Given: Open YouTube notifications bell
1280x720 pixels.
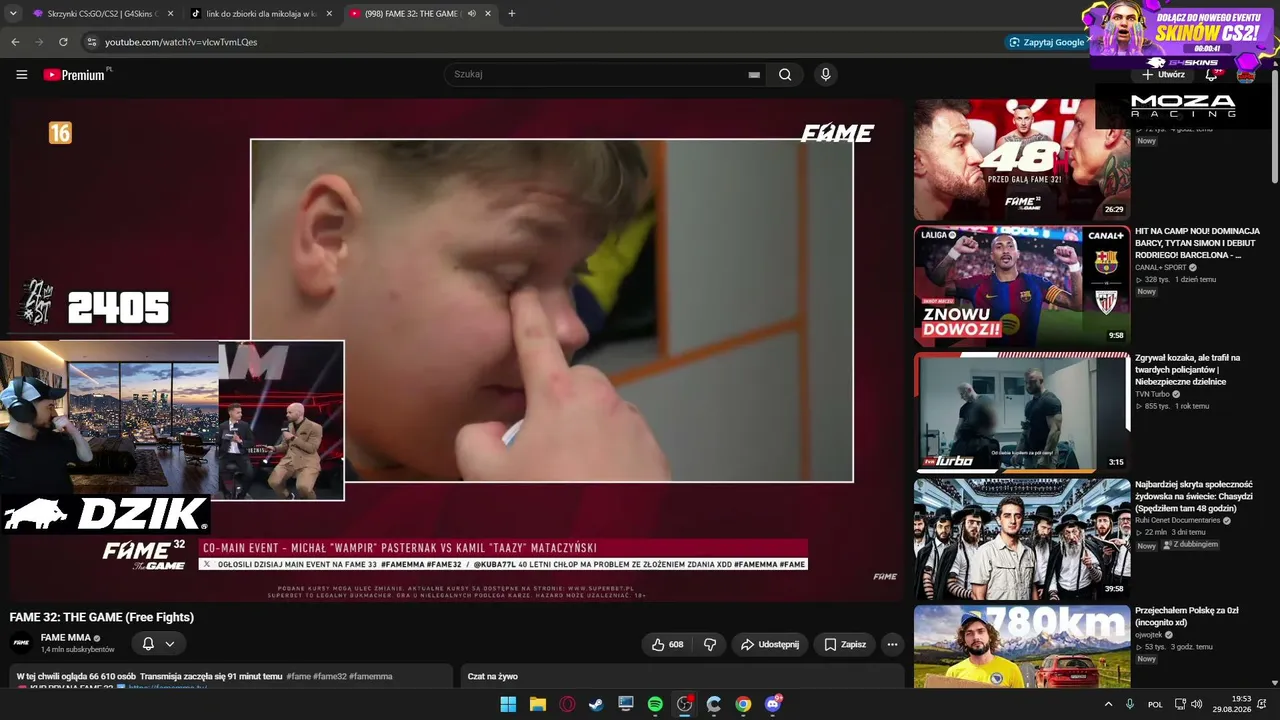Looking at the screenshot, I should (x=1212, y=75).
